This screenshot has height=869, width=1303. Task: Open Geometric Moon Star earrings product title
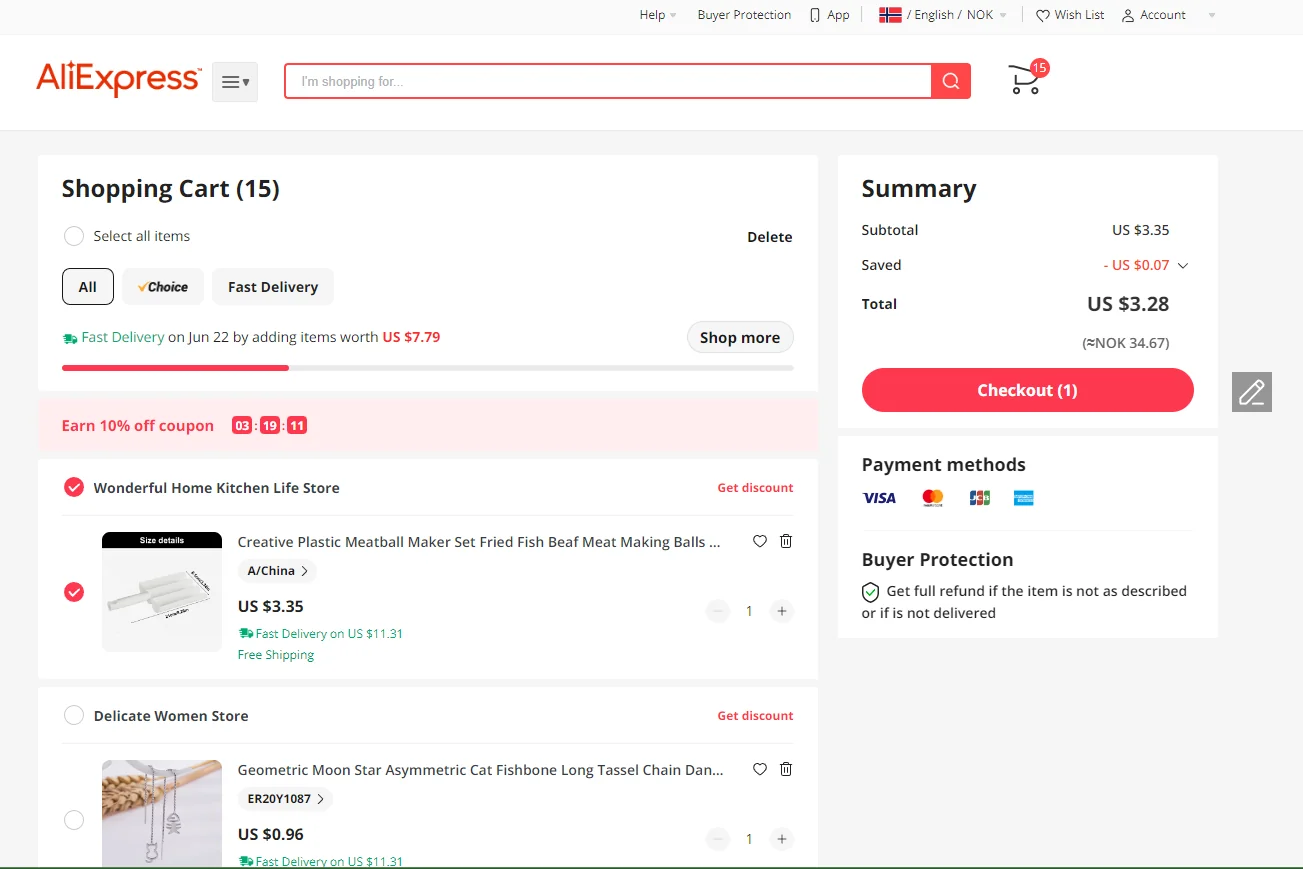(481, 770)
